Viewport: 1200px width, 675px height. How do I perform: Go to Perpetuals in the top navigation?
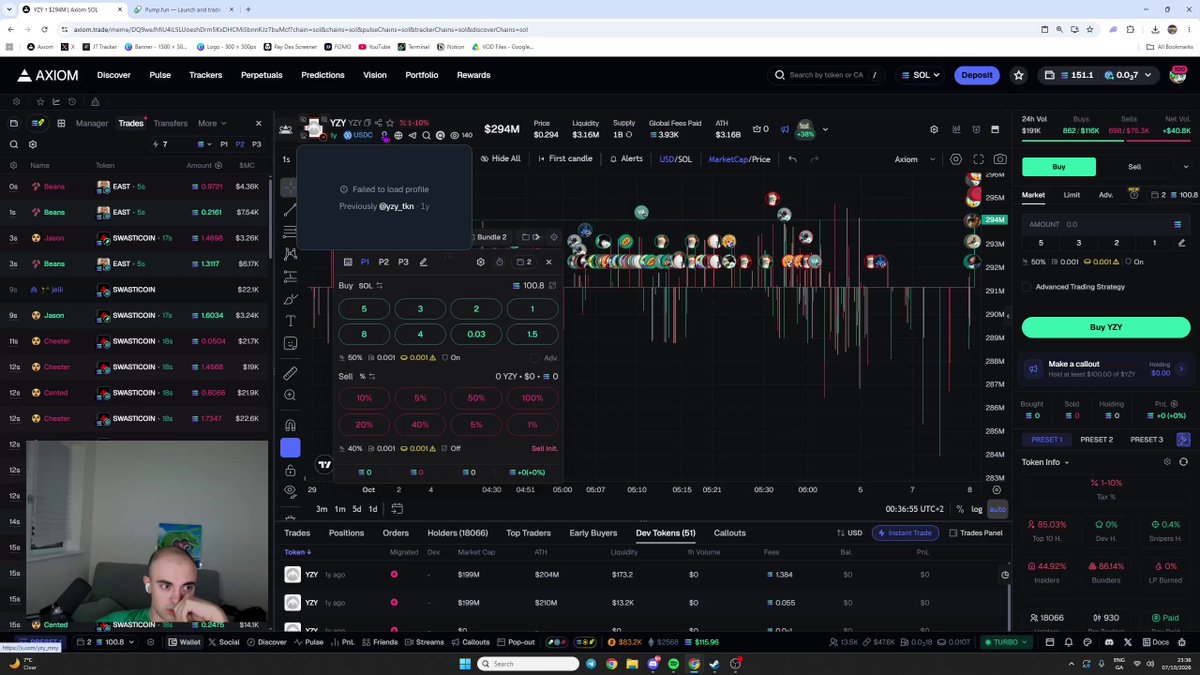[x=261, y=75]
